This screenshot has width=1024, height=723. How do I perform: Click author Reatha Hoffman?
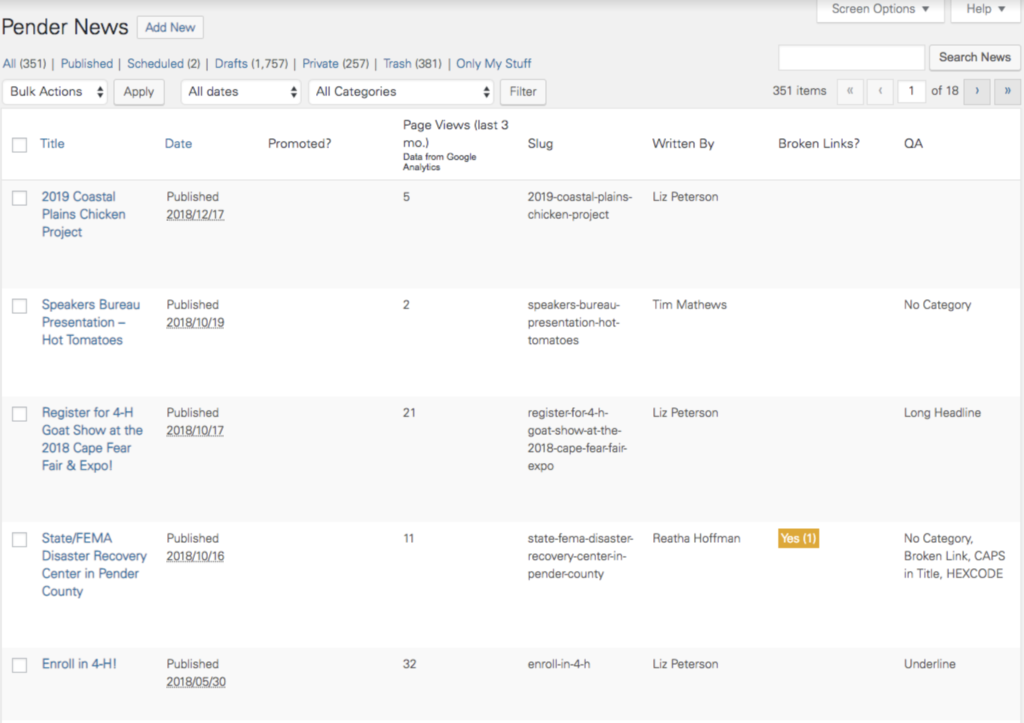[x=696, y=538]
